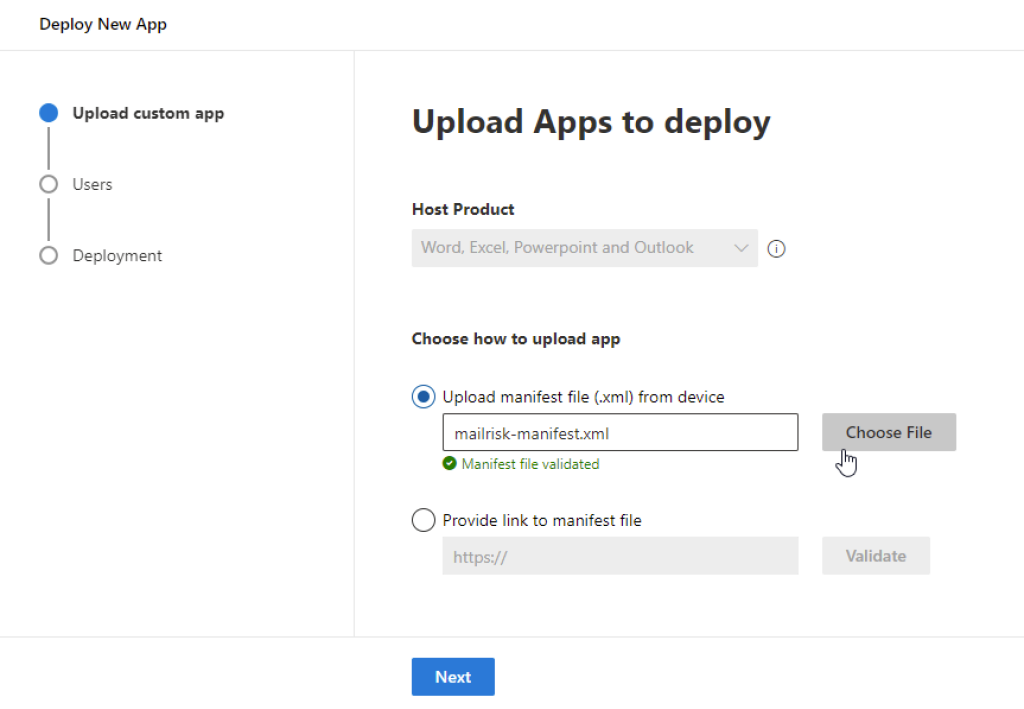Open the Host Product dropdown
This screenshot has width=1024, height=709.
click(x=584, y=248)
